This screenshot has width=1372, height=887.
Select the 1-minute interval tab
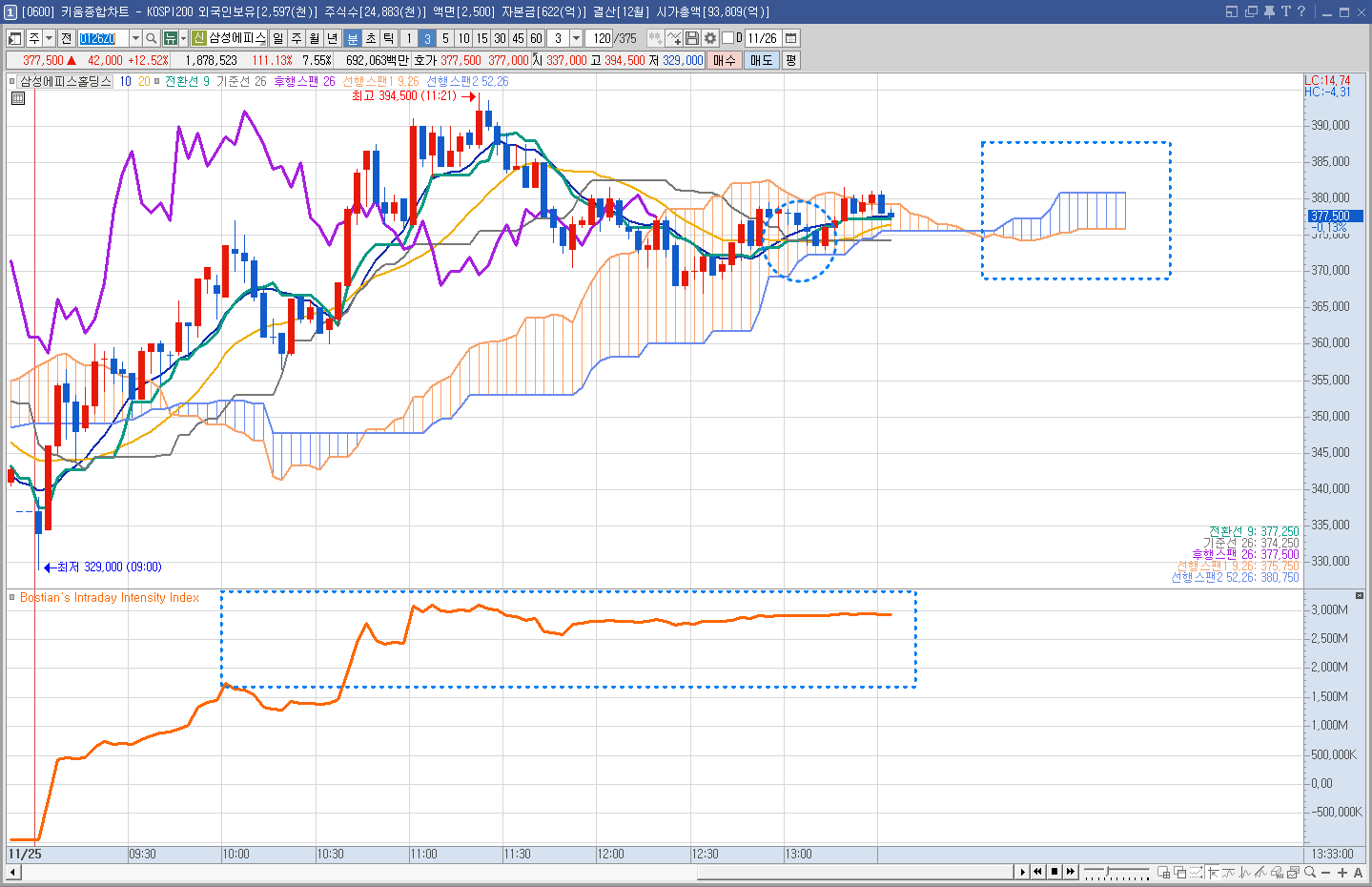408,38
